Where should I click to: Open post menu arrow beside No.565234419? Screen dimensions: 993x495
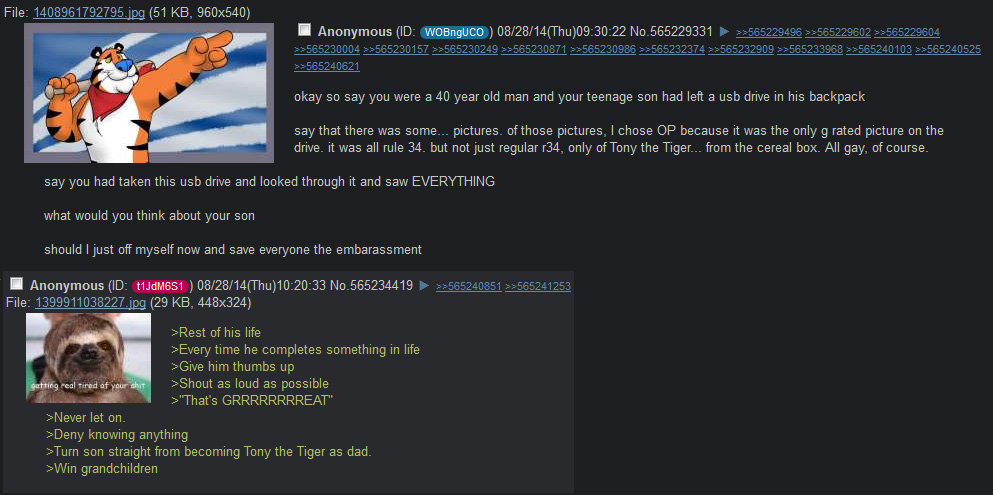tap(424, 285)
